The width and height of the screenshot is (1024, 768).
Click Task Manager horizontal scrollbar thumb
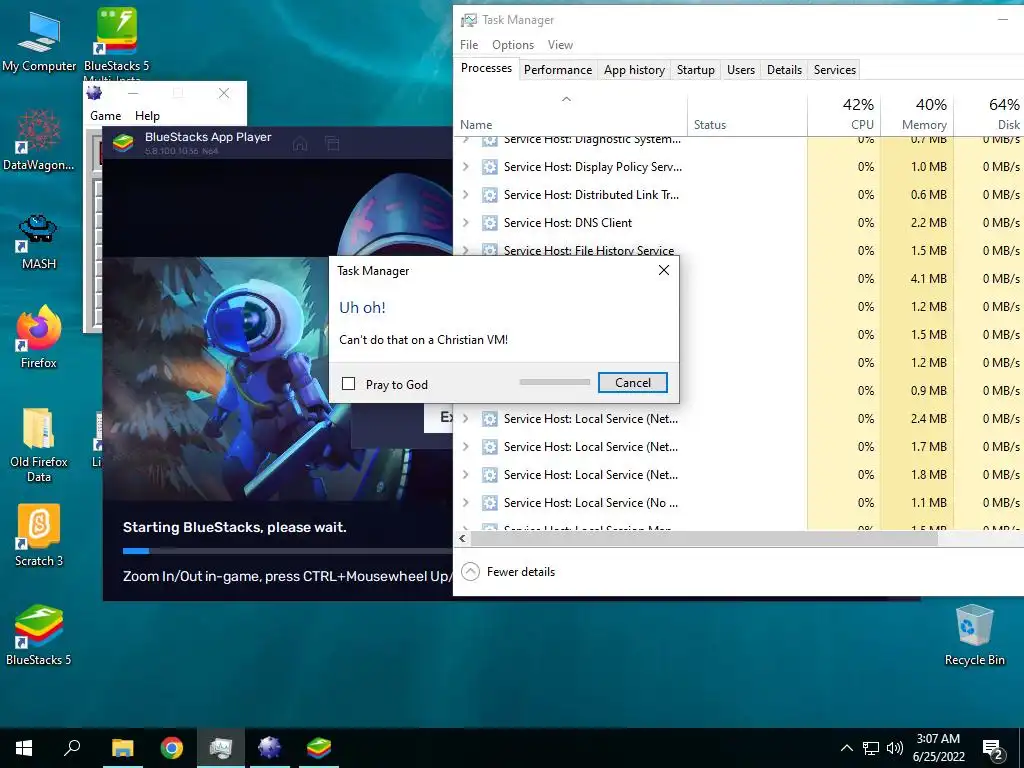pos(704,539)
